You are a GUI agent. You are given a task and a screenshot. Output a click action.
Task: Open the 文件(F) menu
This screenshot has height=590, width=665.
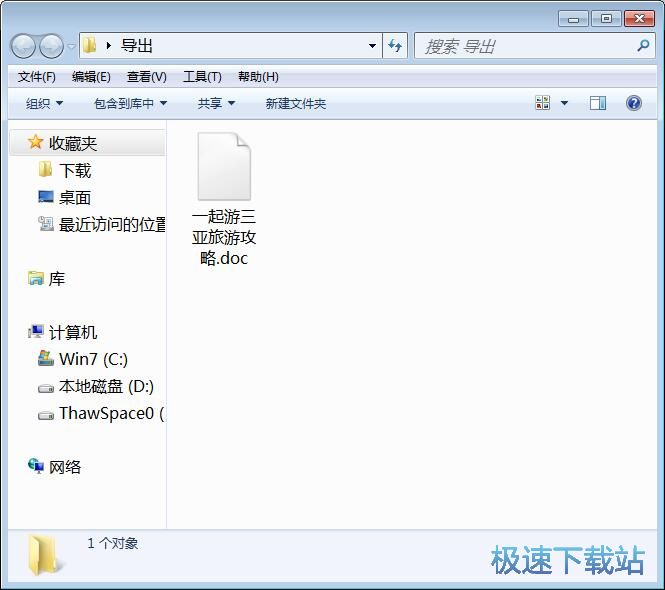point(36,77)
